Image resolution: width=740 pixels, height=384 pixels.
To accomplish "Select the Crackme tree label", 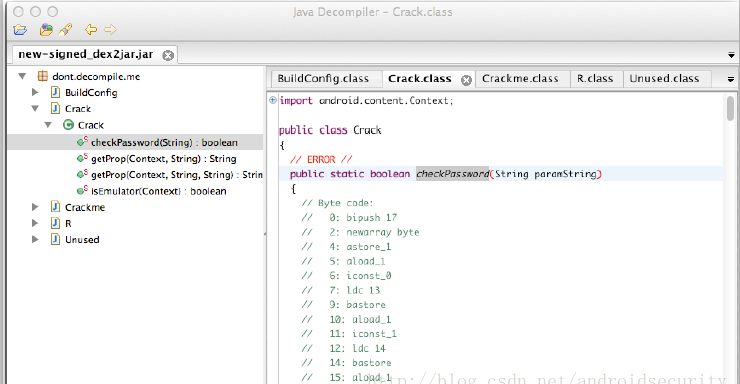I will point(85,207).
